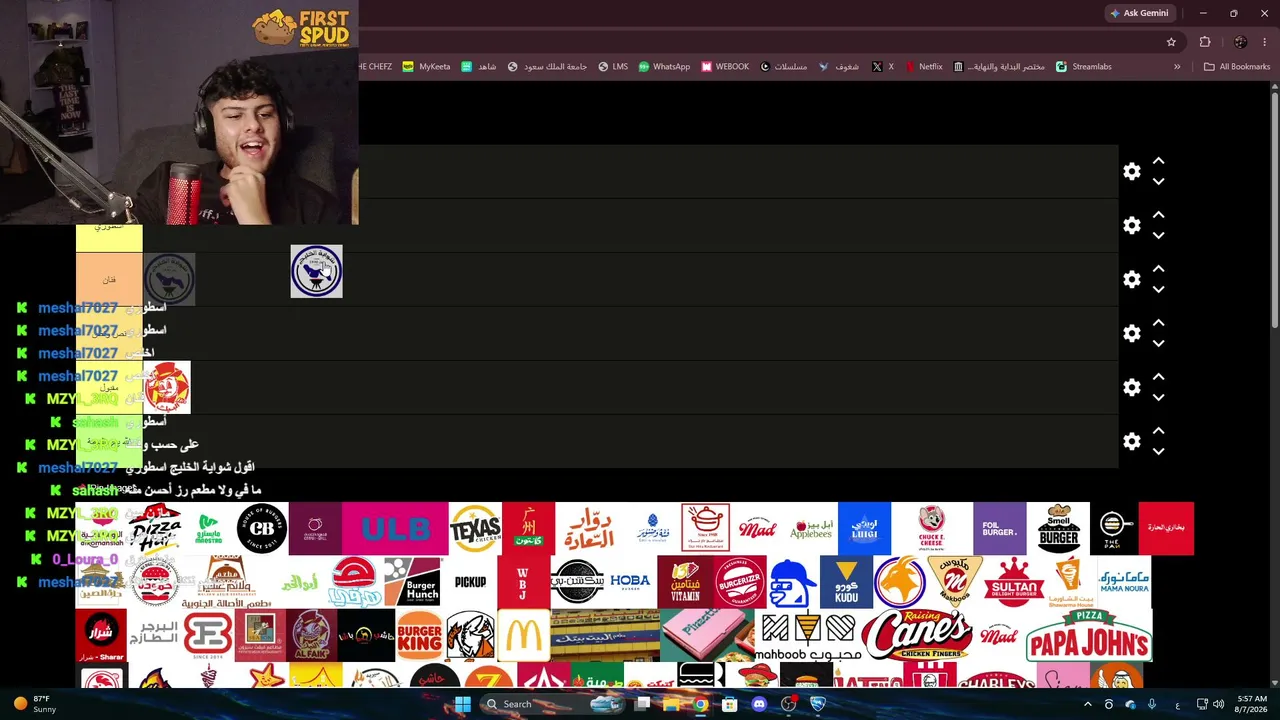Choose the Burger Hunch logo
This screenshot has width=1280, height=720.
tap(412, 582)
